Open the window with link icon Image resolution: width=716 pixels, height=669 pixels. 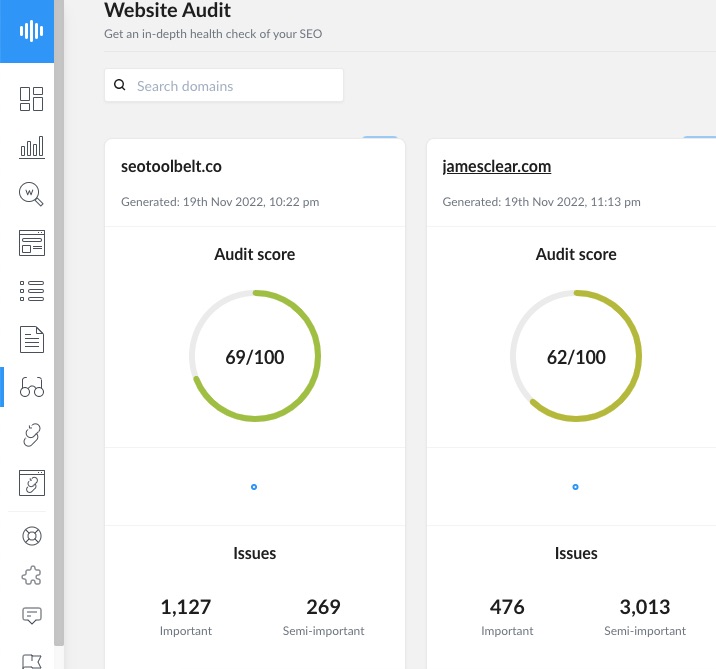coord(32,483)
